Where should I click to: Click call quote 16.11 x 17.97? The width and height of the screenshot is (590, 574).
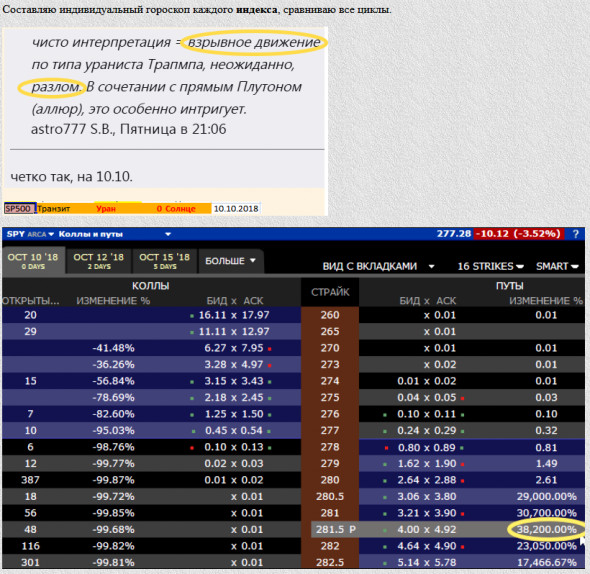coord(234,315)
